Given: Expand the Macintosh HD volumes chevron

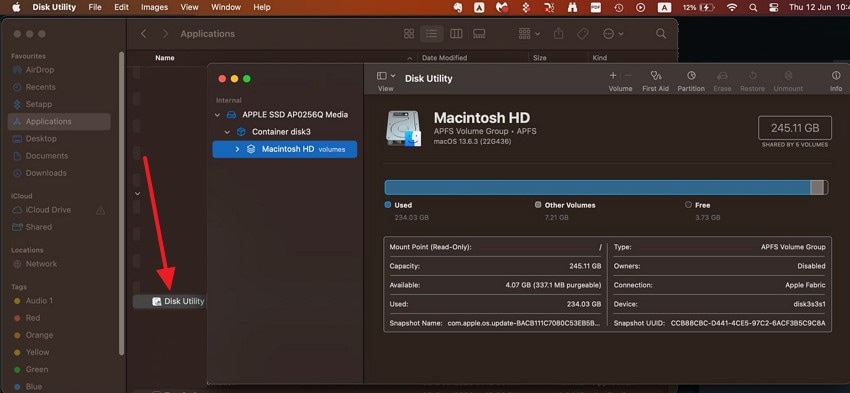Looking at the screenshot, I should 237,149.
